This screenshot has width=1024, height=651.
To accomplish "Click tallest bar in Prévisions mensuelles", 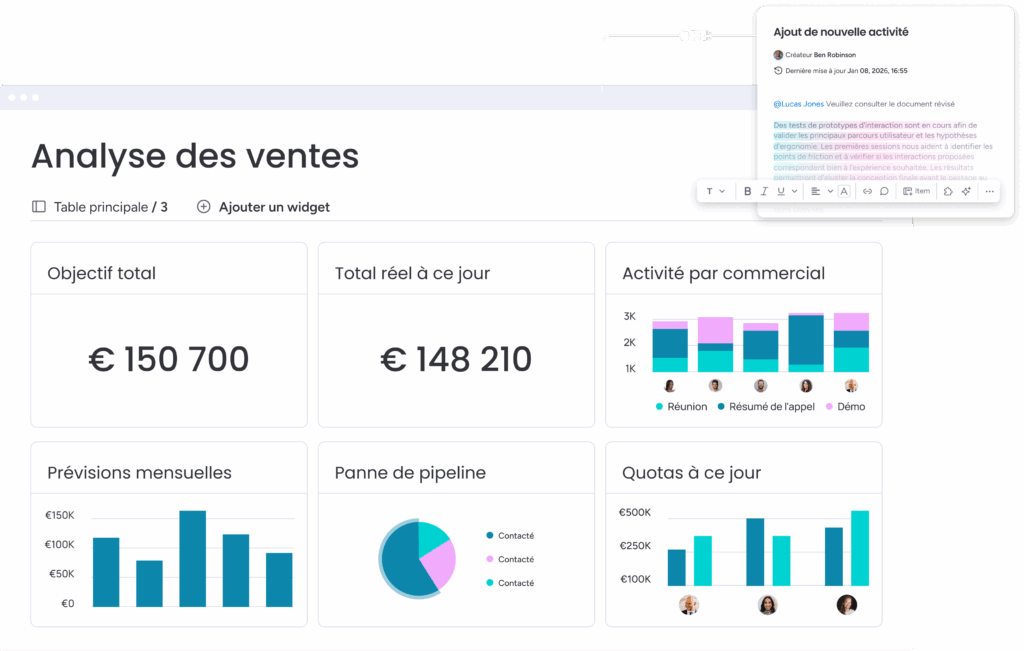I will point(193,558).
